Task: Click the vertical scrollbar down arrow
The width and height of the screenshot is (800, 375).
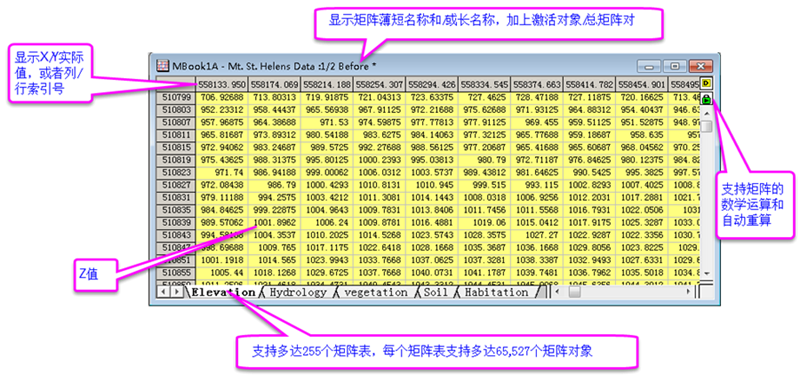Action: pos(707,274)
